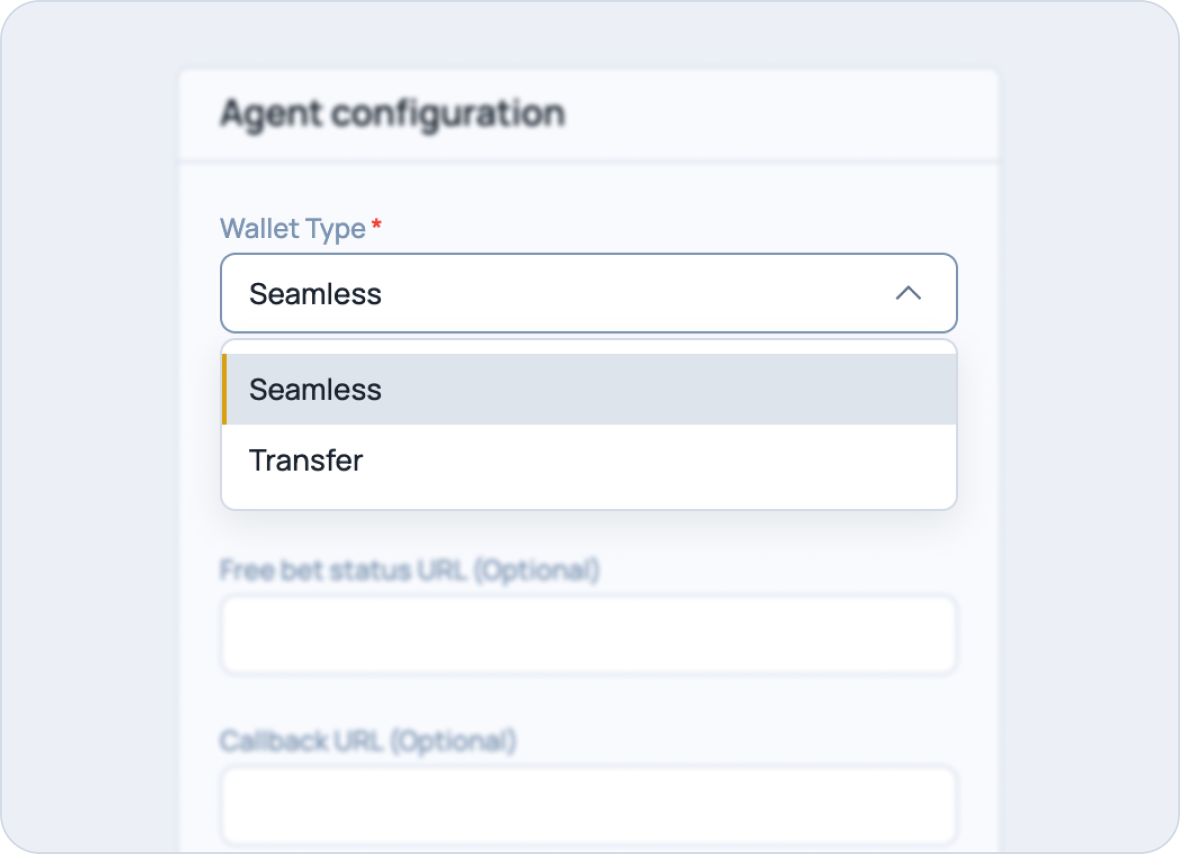Click the Agent configuration card header bar

(588, 114)
